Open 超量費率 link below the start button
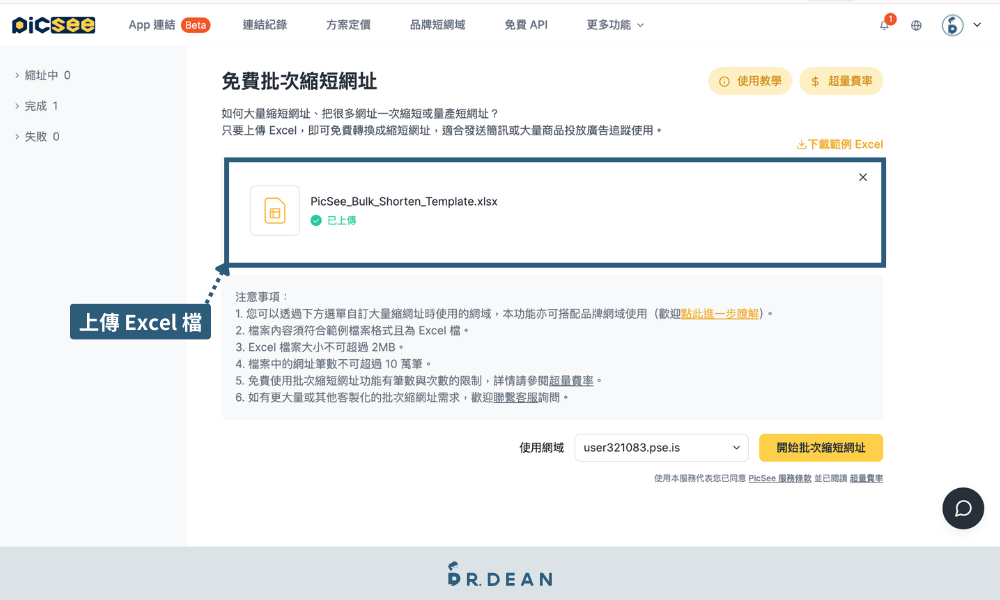 (x=866, y=478)
